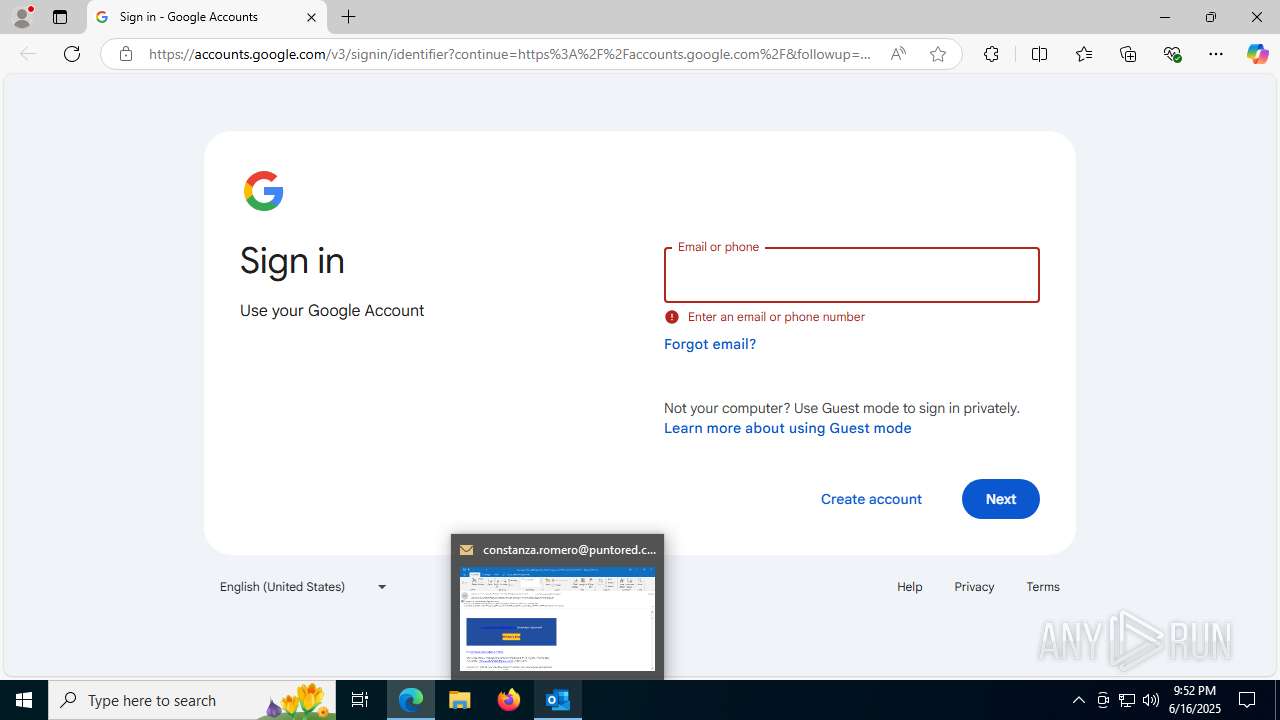Image resolution: width=1280 pixels, height=720 pixels.
Task: Click the Google logo
Action: point(264,191)
